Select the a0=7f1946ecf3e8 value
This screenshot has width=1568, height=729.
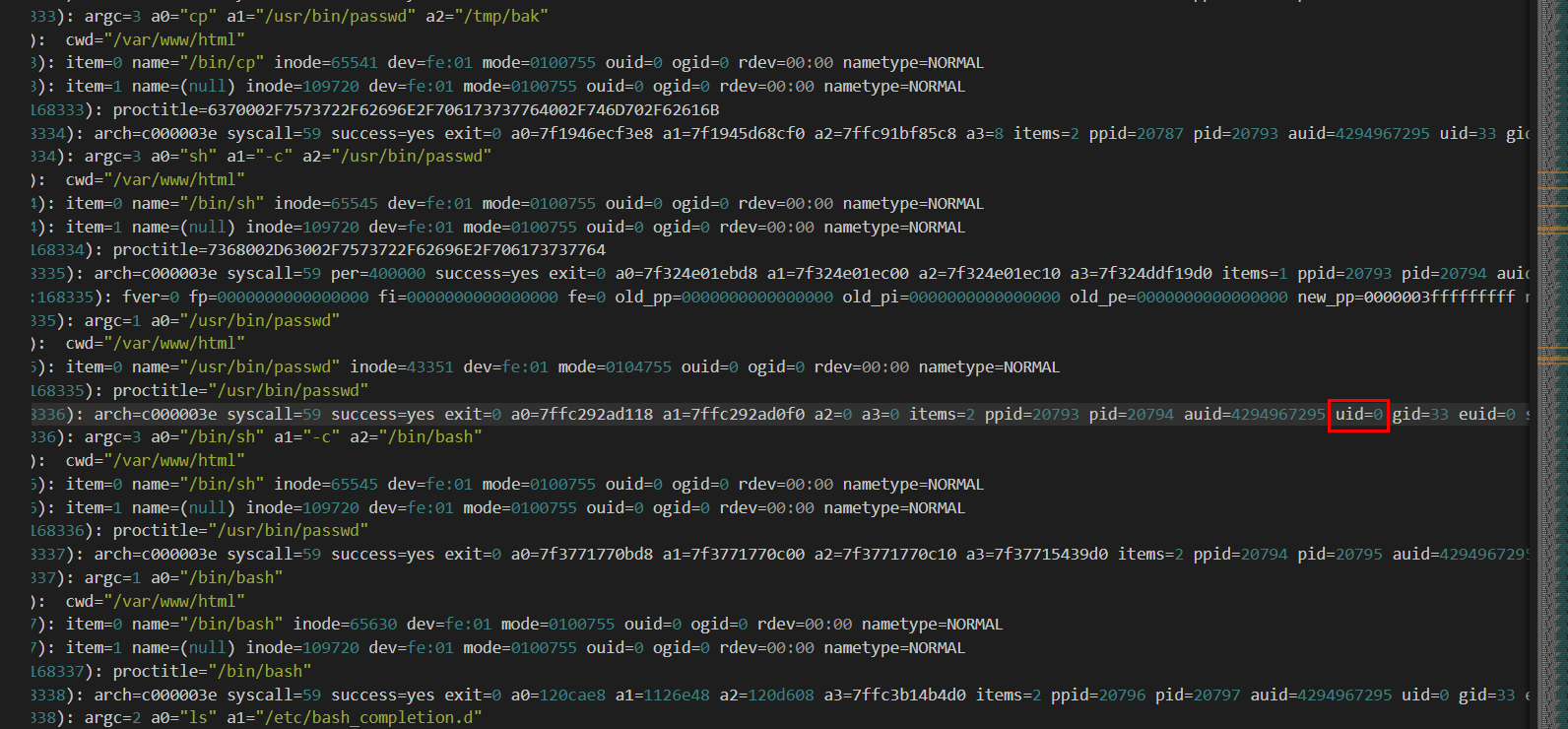pos(582,133)
